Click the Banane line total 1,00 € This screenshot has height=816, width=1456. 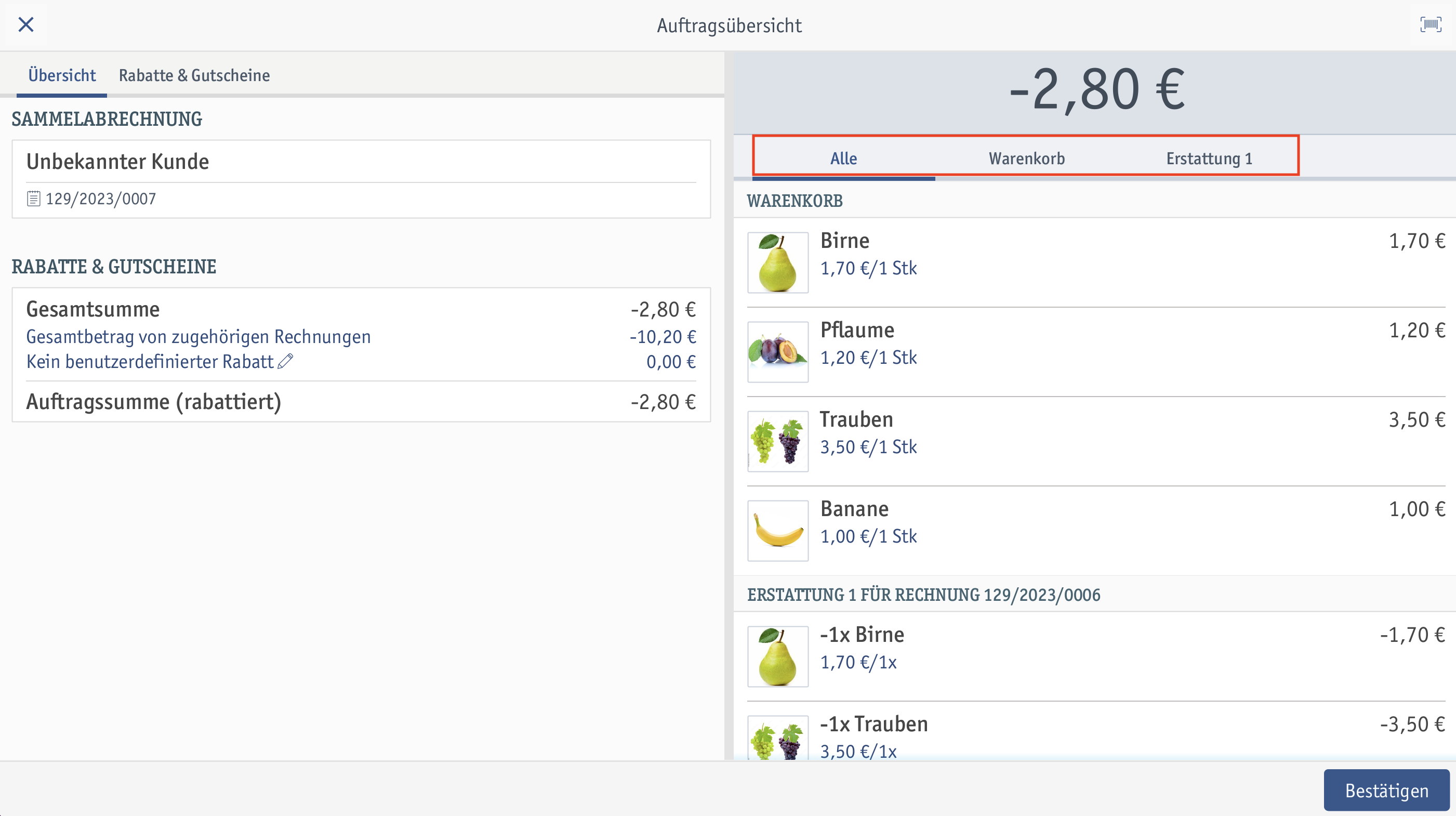click(x=1417, y=509)
